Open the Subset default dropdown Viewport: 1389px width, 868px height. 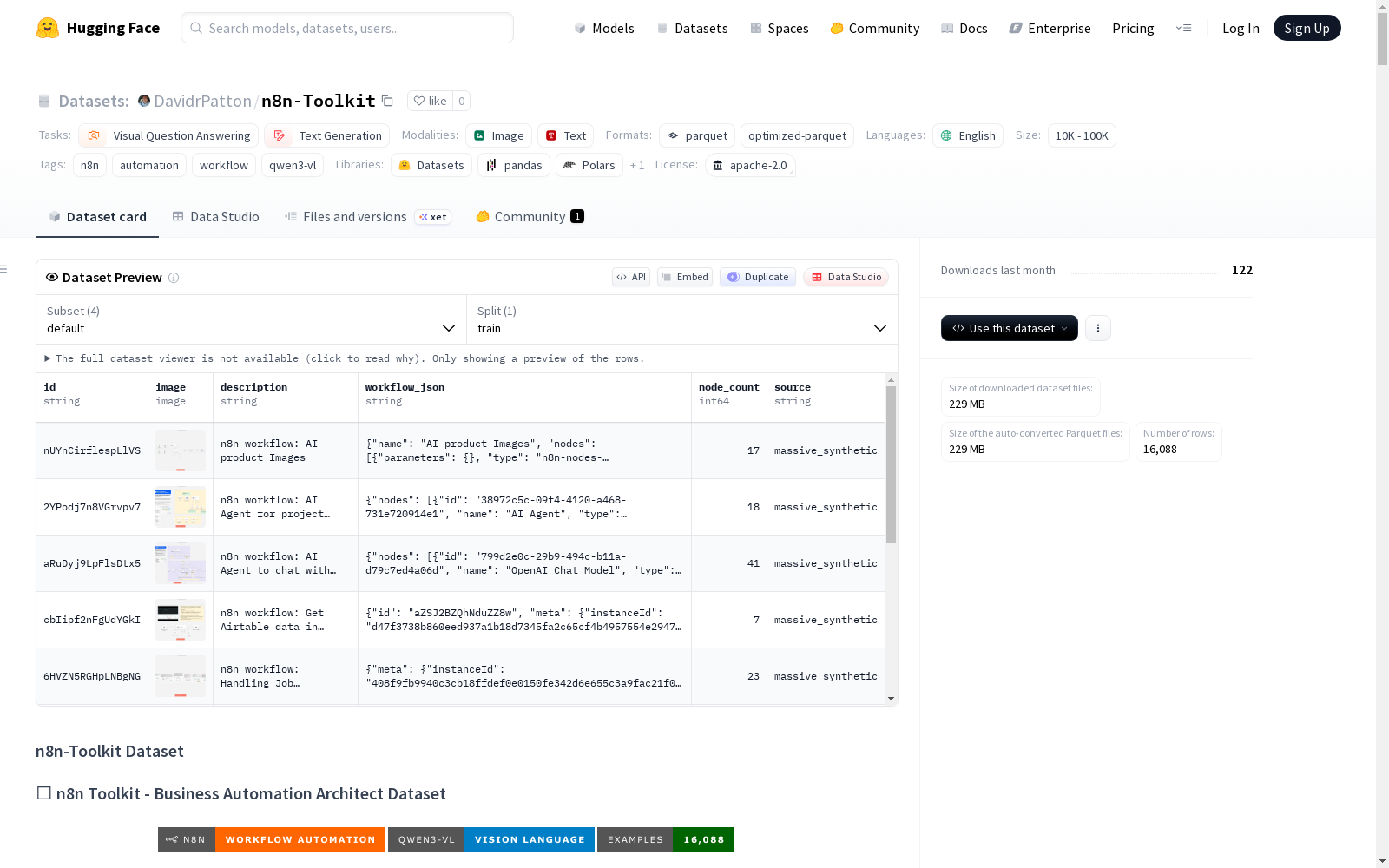(x=251, y=319)
